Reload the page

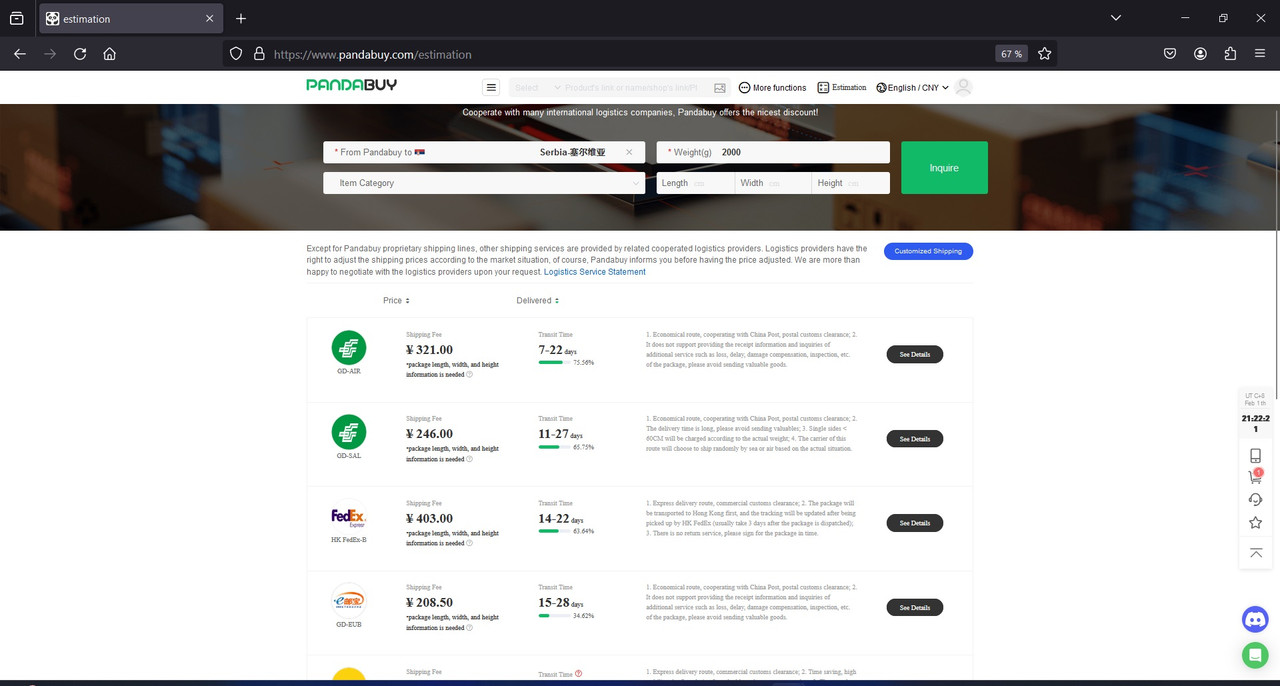pyautogui.click(x=80, y=54)
